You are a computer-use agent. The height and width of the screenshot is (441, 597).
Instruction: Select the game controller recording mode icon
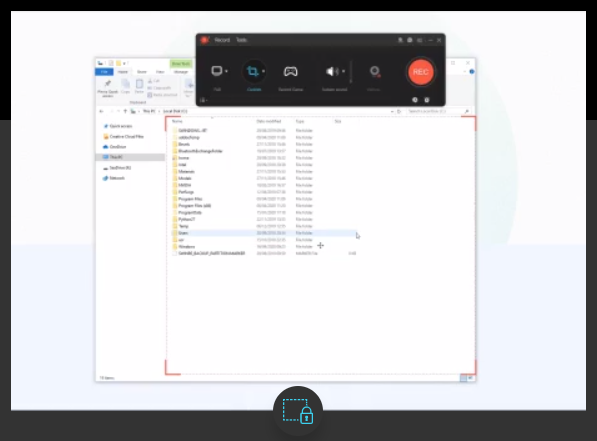pyautogui.click(x=291, y=71)
